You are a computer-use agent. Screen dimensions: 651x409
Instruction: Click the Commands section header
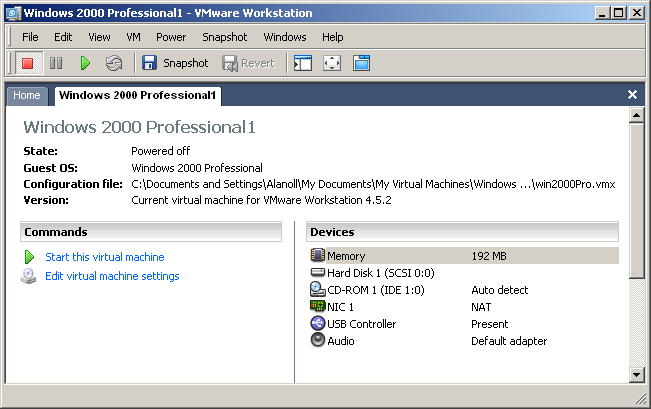click(x=151, y=232)
